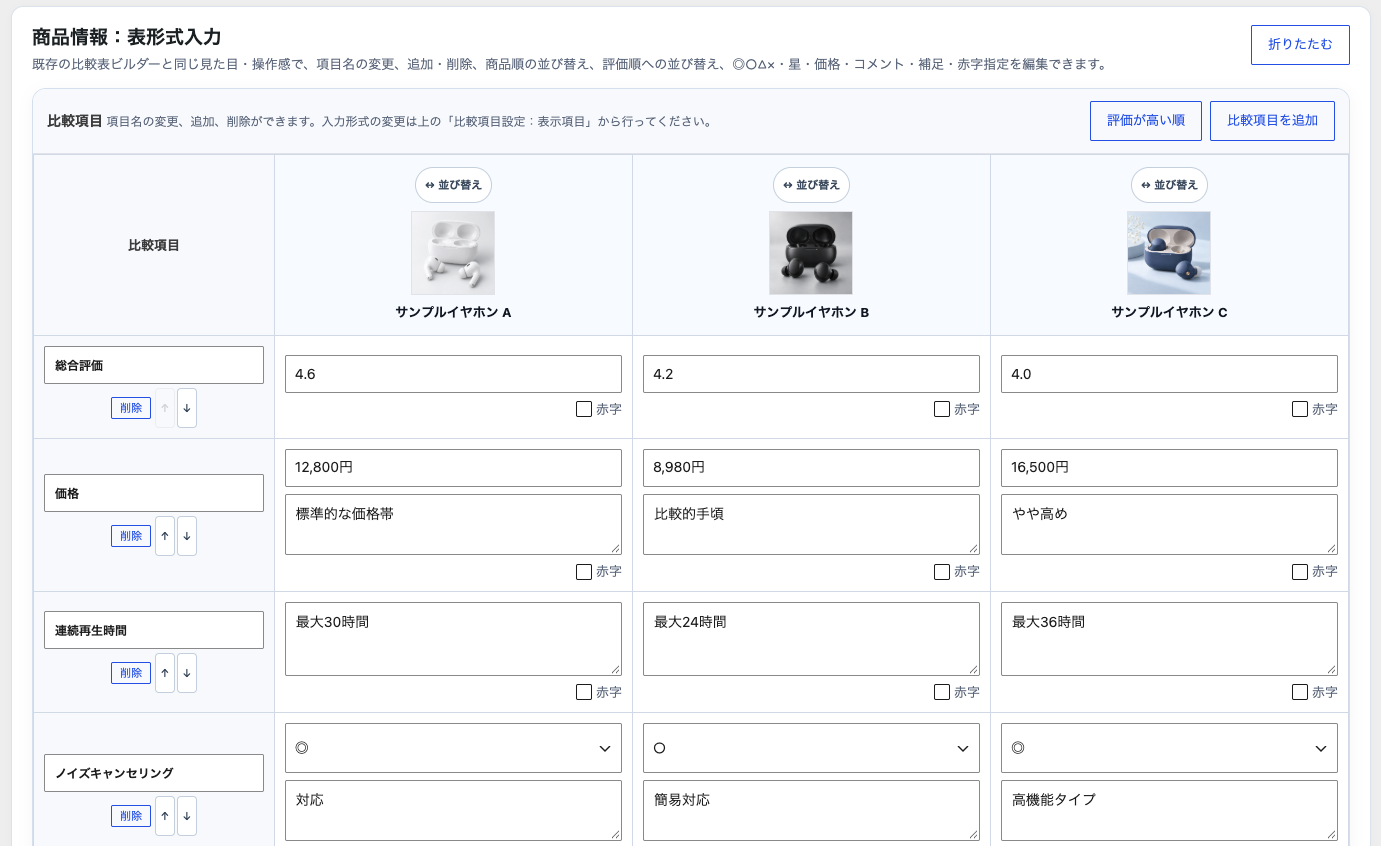
Task: Move the 価格 row down
Action: pos(187,536)
